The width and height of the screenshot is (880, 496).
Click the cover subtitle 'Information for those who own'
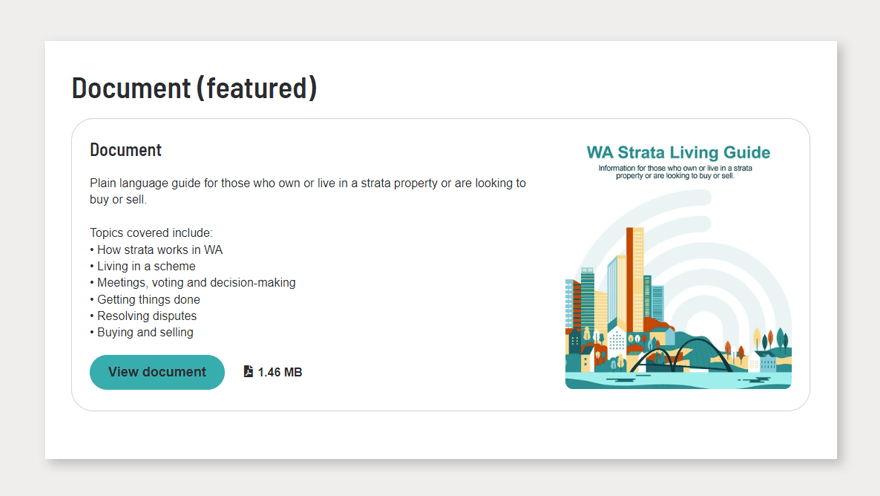(677, 172)
